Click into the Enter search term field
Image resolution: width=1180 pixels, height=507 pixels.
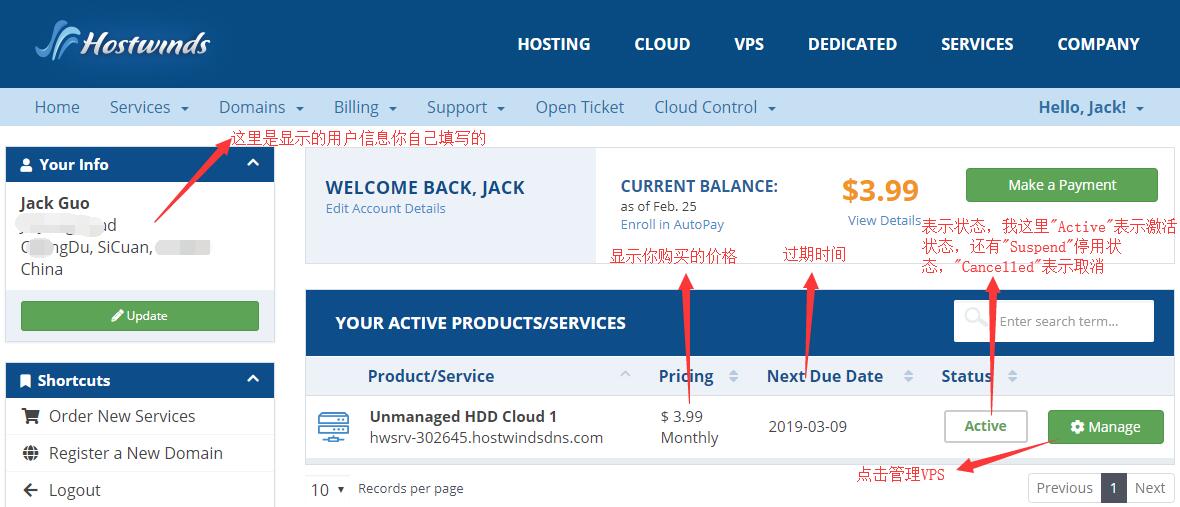tap(1068, 321)
